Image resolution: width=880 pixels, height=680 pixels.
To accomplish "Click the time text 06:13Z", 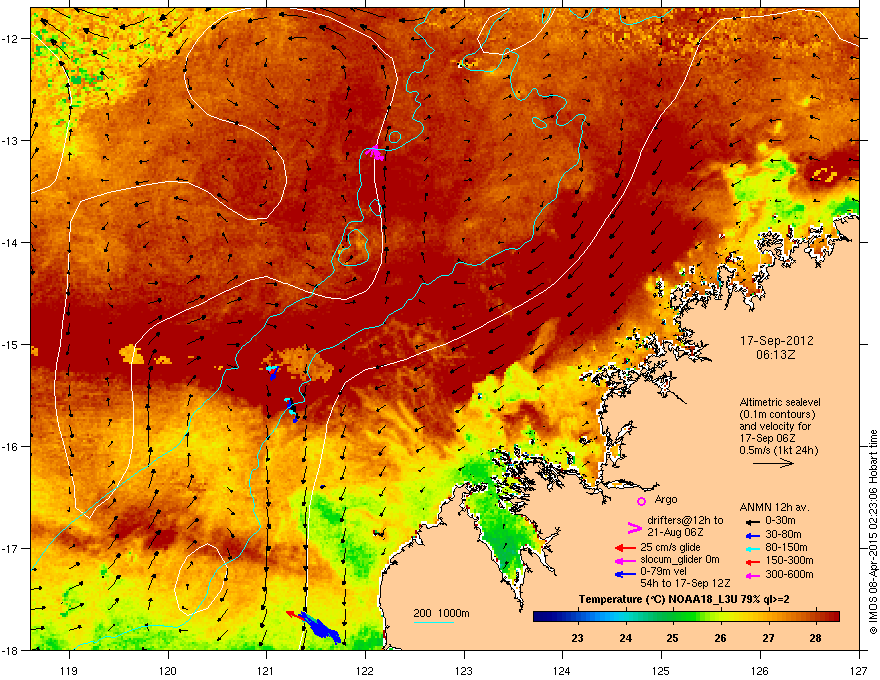I will (776, 355).
